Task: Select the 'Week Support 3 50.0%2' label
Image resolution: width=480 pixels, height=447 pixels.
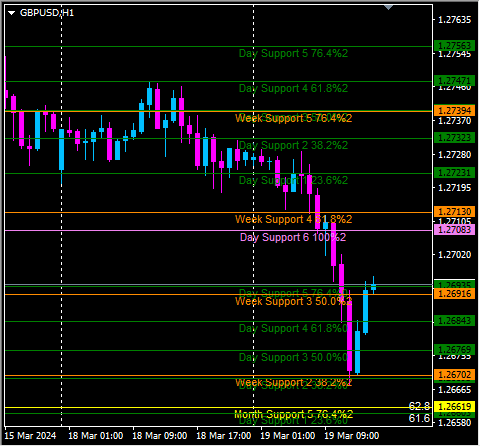Action: tap(293, 301)
